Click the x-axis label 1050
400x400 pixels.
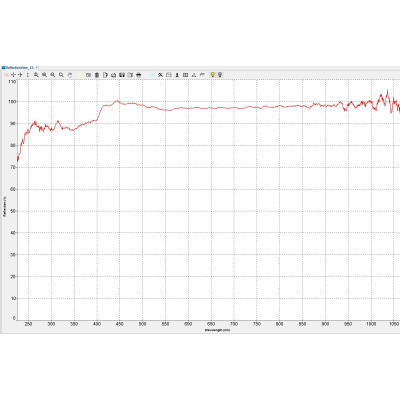coord(394,324)
